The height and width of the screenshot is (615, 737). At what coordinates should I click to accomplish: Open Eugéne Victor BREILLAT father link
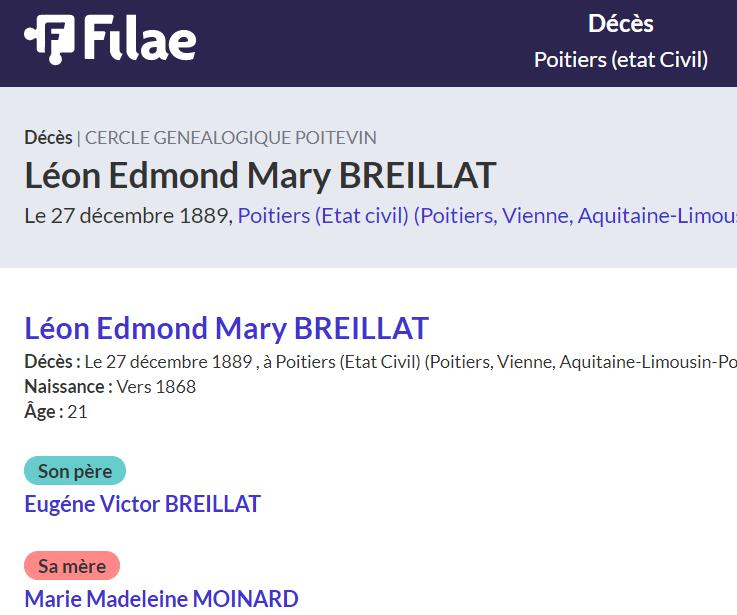click(142, 504)
